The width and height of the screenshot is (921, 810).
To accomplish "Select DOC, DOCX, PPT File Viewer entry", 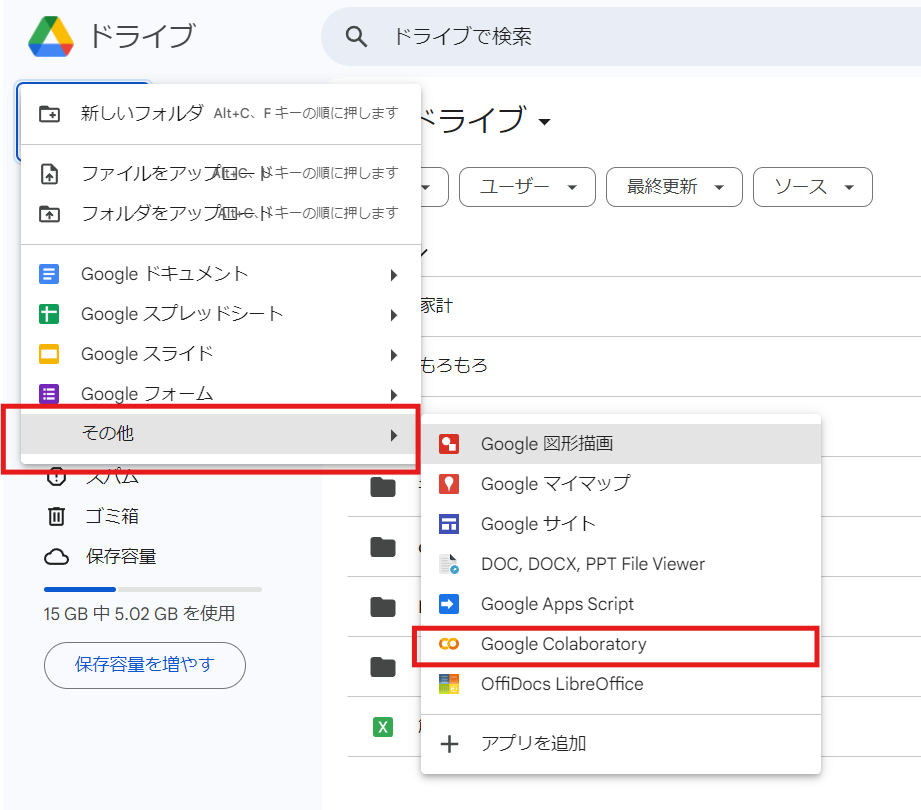I will pyautogui.click(x=621, y=564).
